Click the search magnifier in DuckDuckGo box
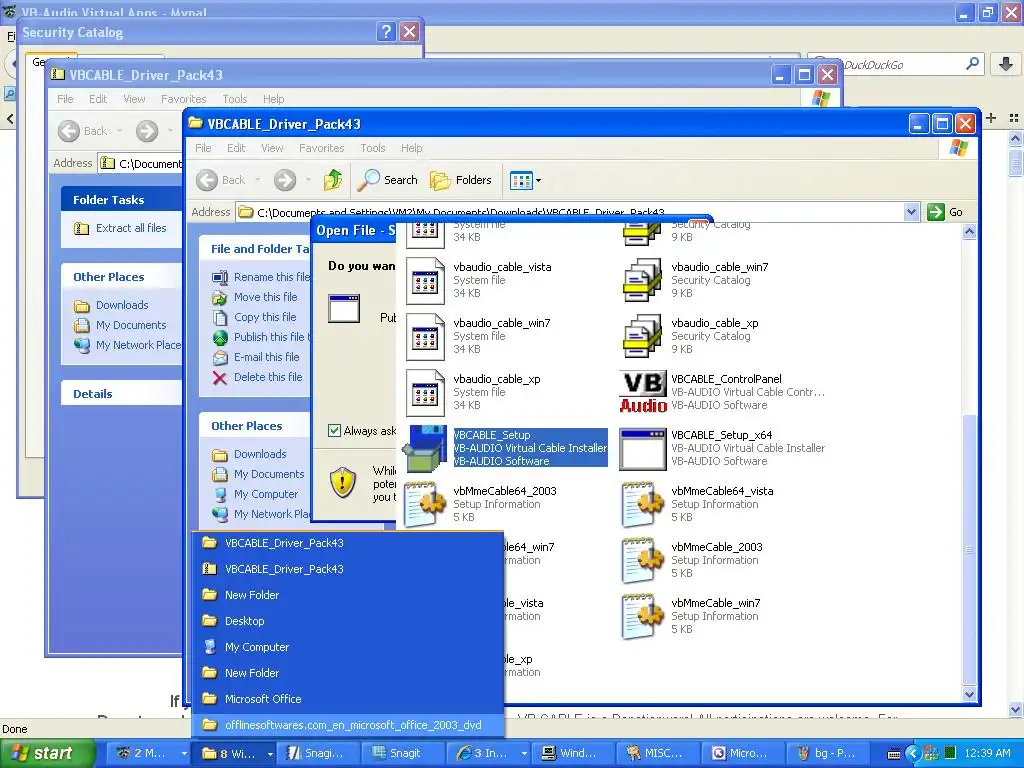 click(972, 64)
